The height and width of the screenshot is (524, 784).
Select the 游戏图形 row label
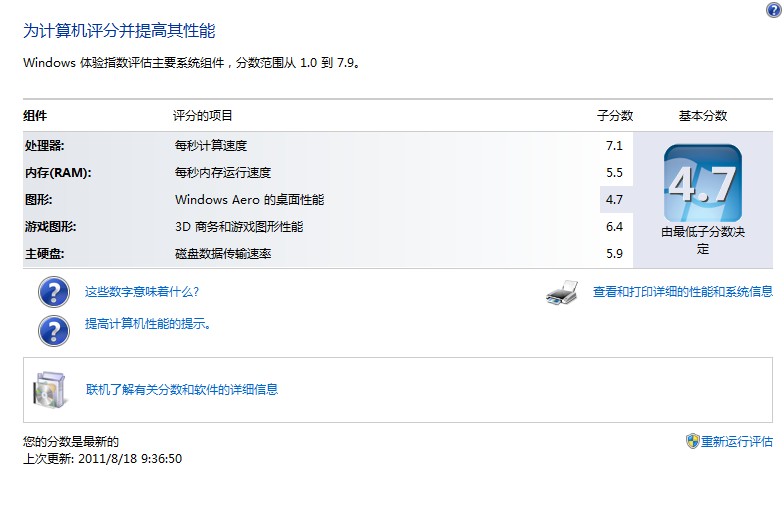(x=50, y=227)
